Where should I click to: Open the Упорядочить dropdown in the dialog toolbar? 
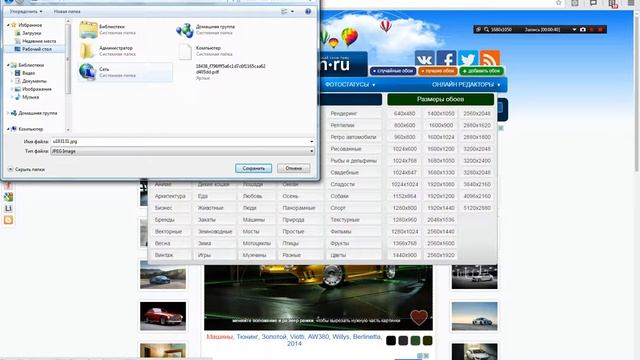[26, 11]
